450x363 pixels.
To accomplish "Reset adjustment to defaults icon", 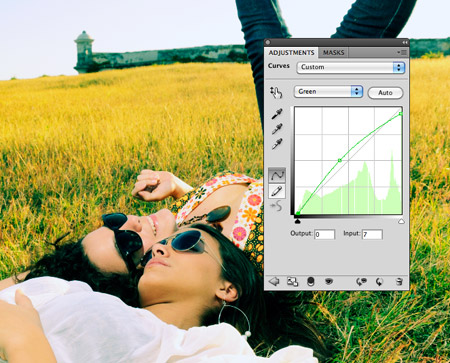I will pos(379,282).
